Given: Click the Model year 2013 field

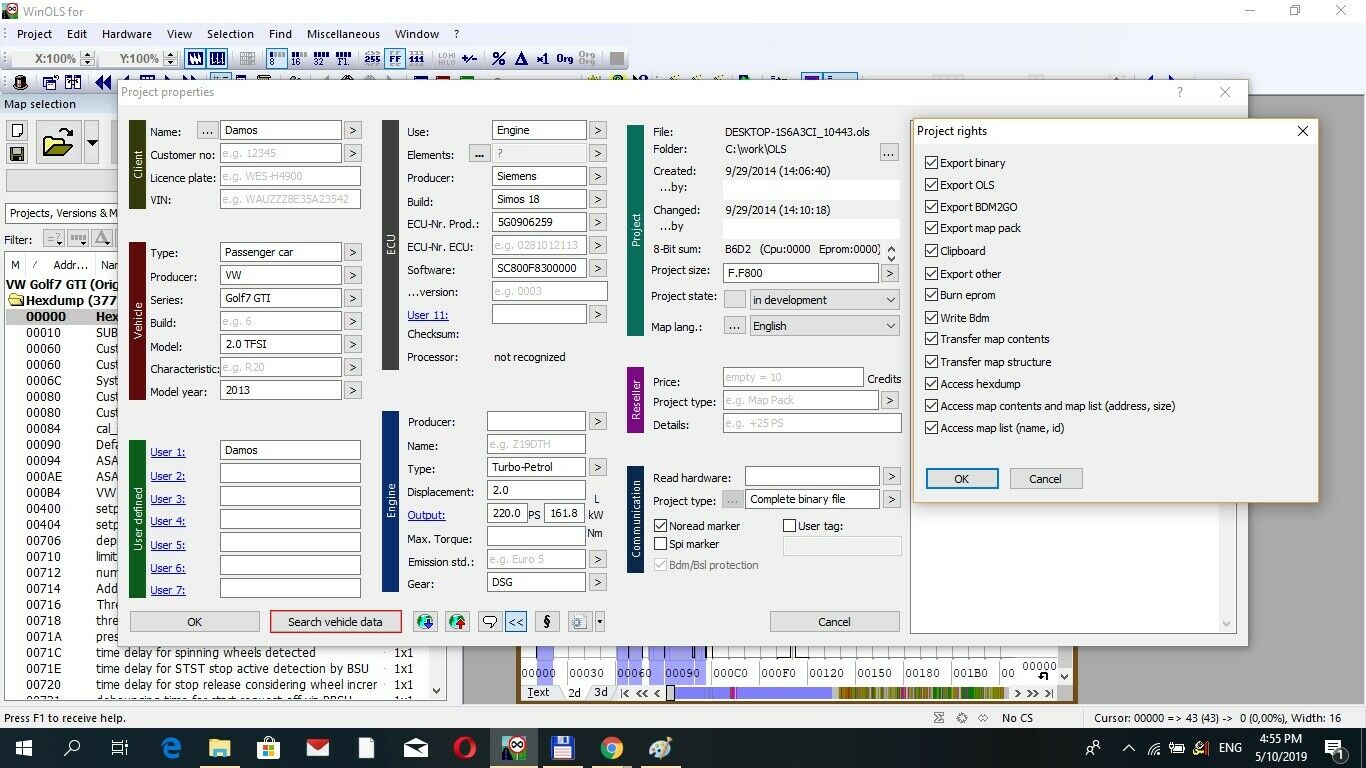Looking at the screenshot, I should pos(281,390).
